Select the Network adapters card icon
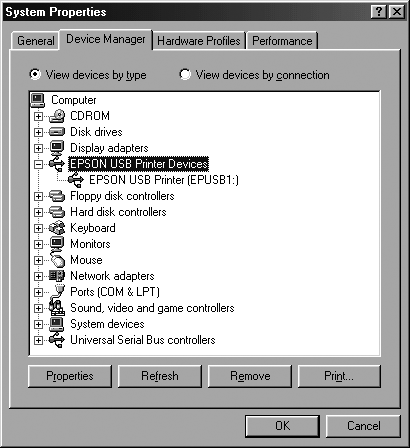 (57, 276)
